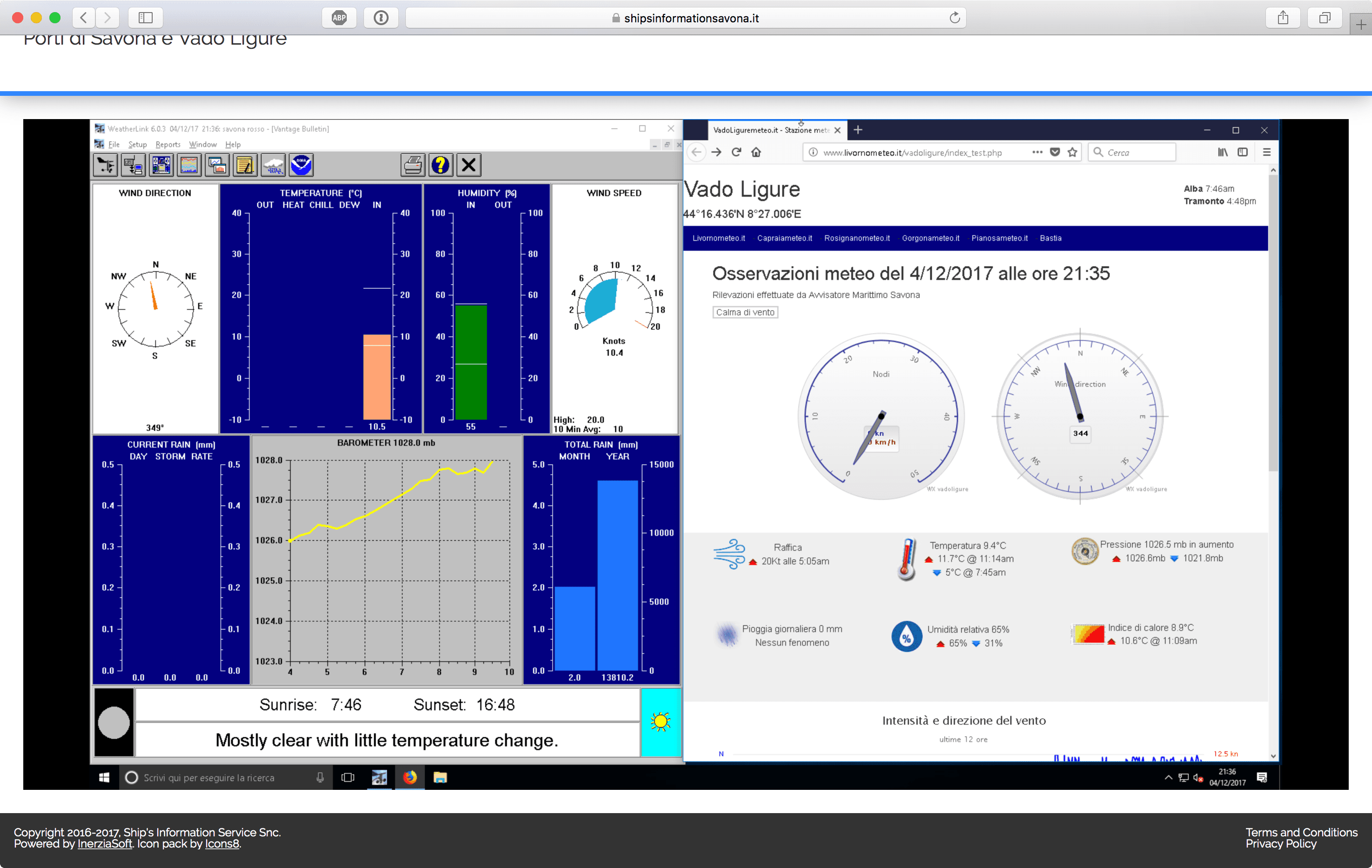
Task: Toggle the Firefox sidebar view
Action: pos(1243,152)
